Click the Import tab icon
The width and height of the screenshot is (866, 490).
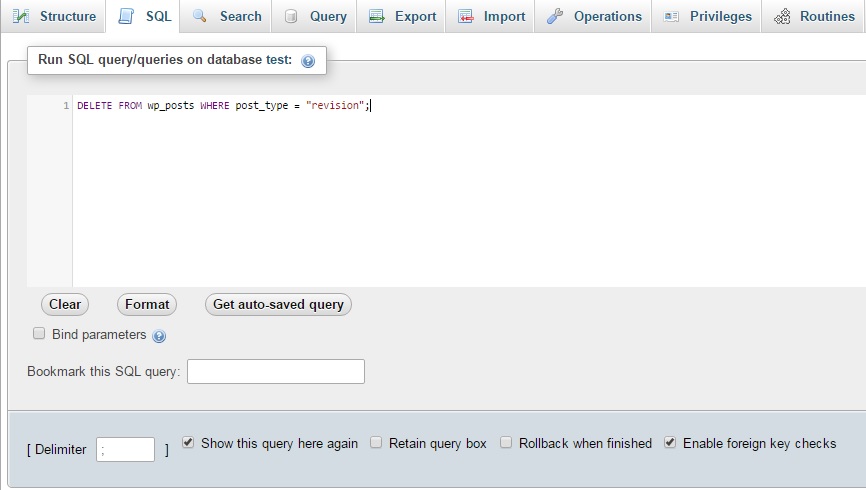pyautogui.click(x=465, y=16)
